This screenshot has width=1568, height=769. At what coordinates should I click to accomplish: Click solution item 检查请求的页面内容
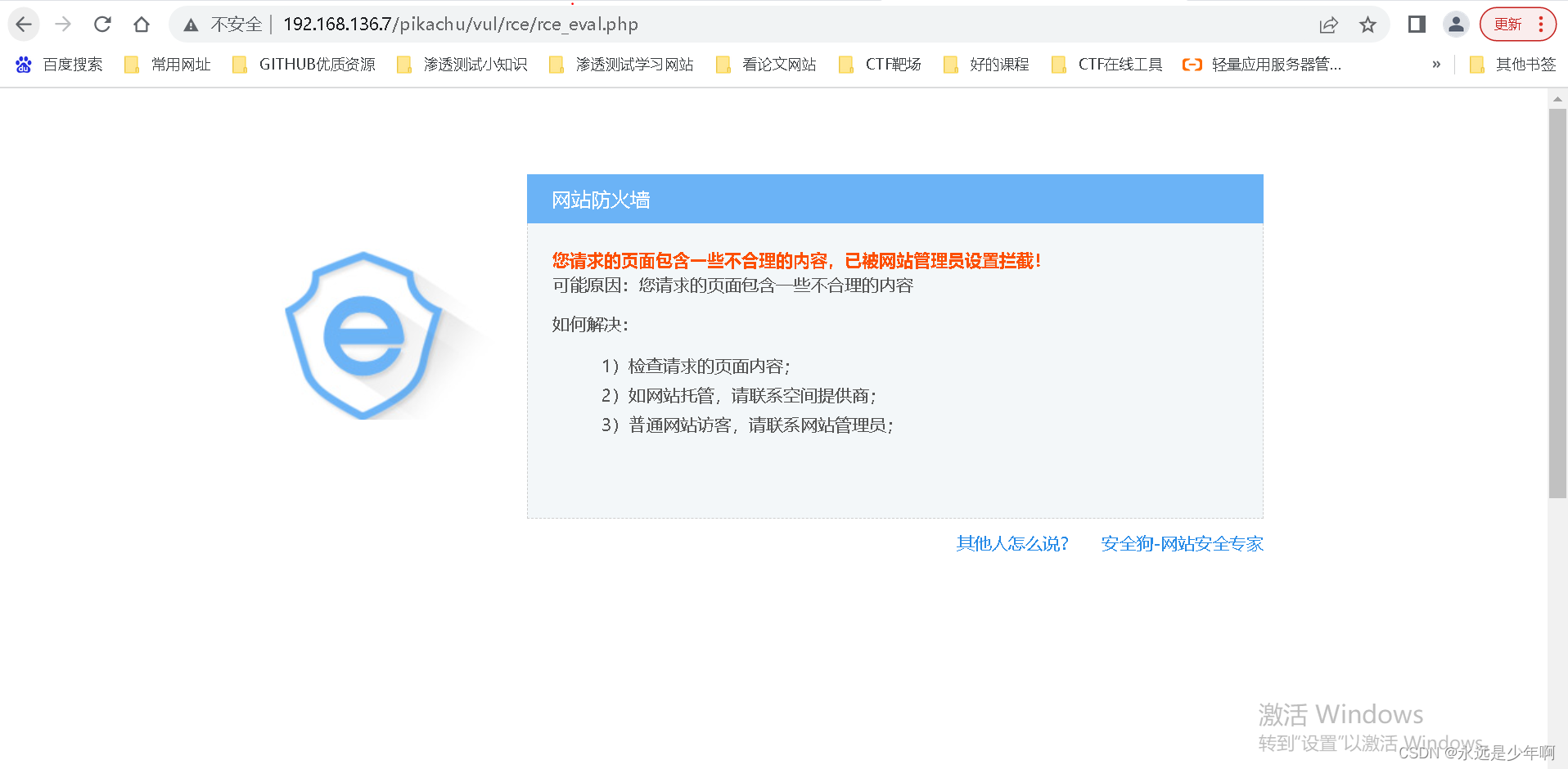[x=696, y=367]
